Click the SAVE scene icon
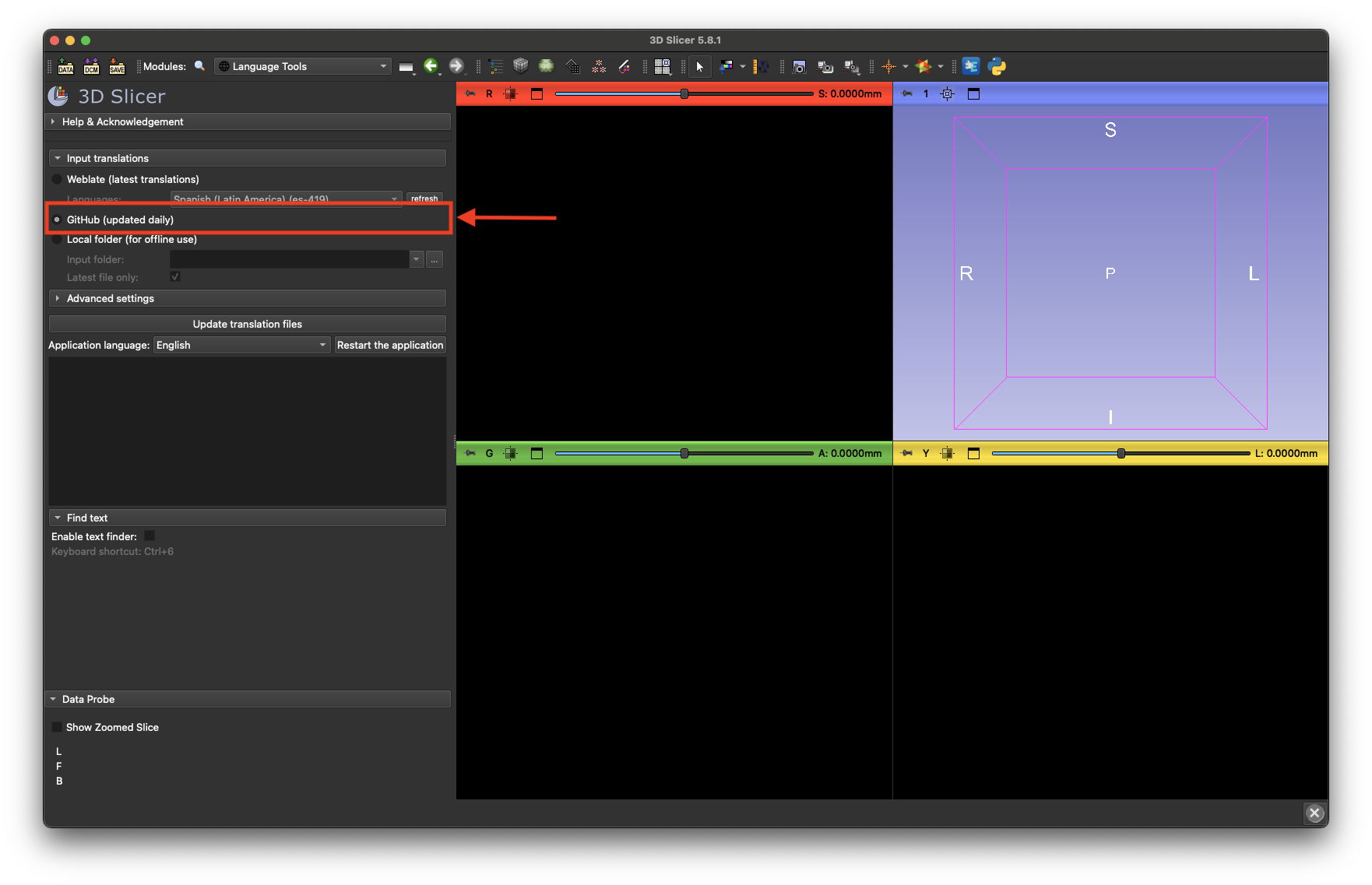This screenshot has height=885, width=1372. coord(117,66)
